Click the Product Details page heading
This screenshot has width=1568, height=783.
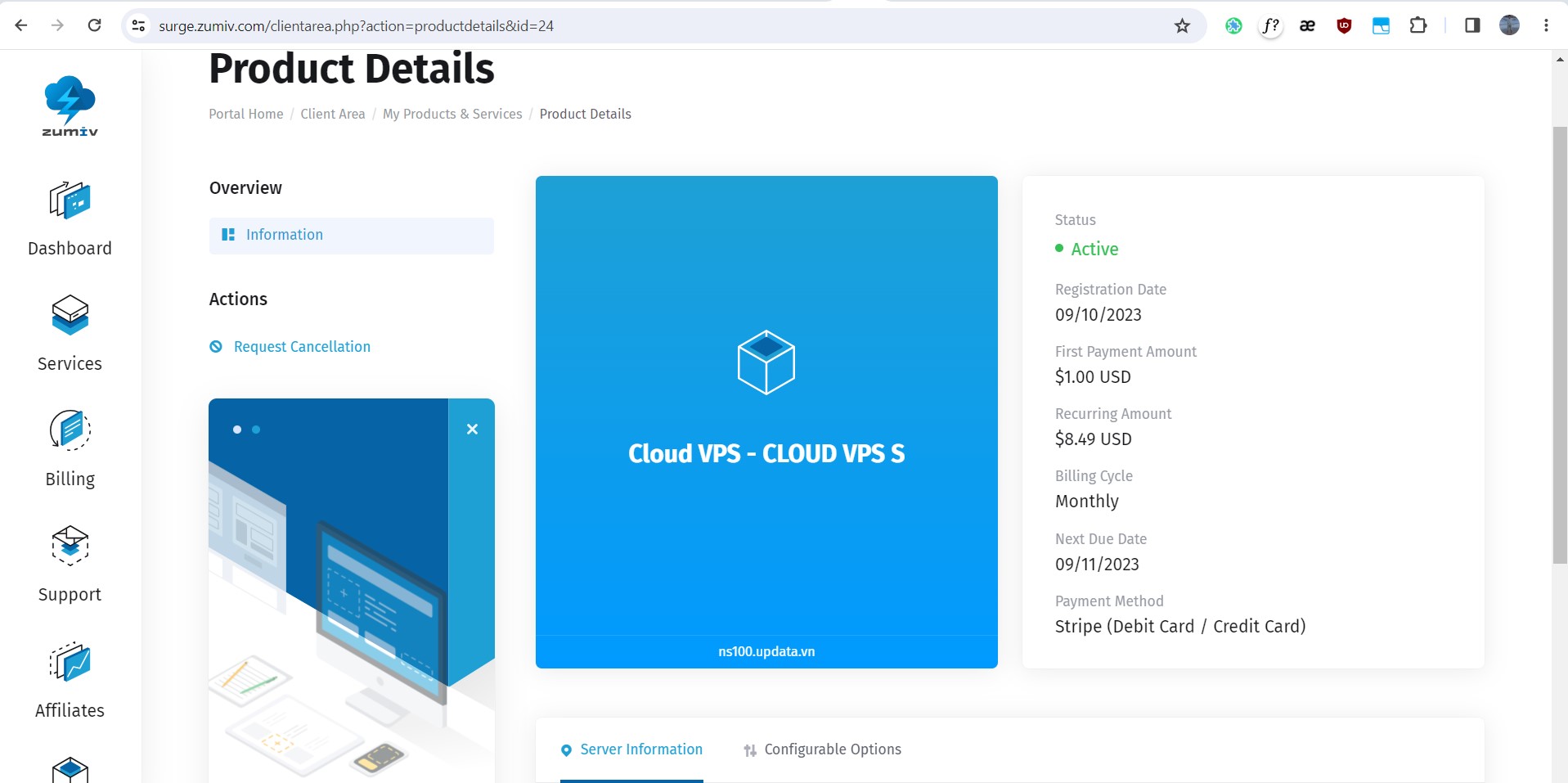pyautogui.click(x=352, y=69)
